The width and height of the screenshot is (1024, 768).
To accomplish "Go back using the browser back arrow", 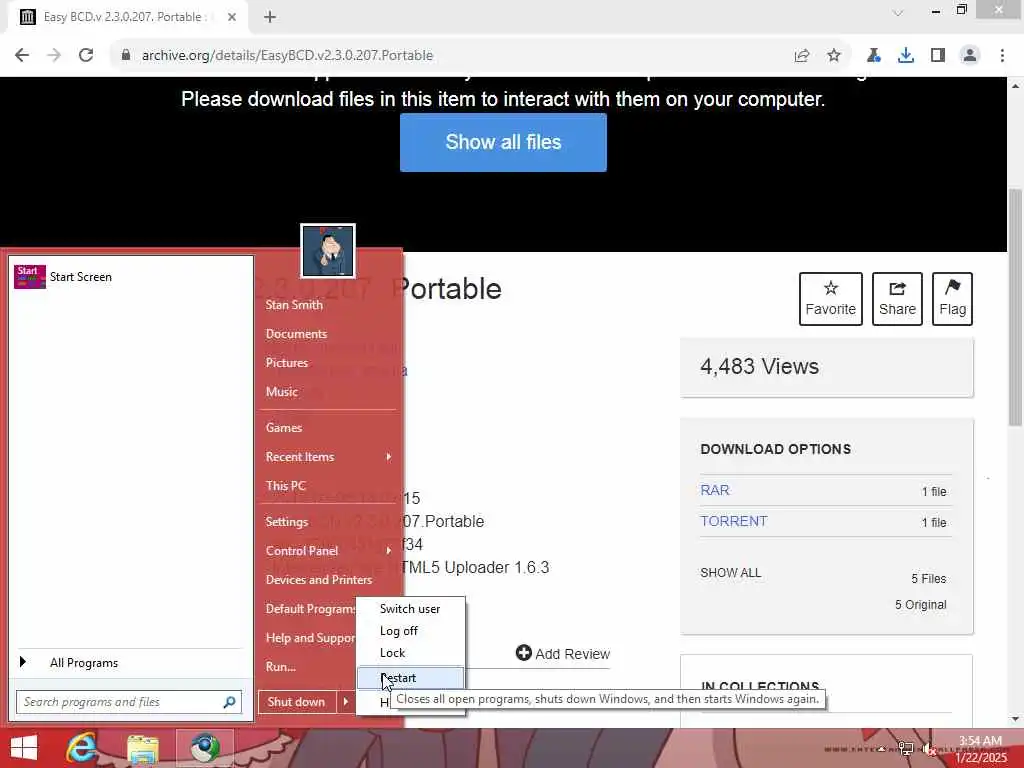I will click(22, 56).
